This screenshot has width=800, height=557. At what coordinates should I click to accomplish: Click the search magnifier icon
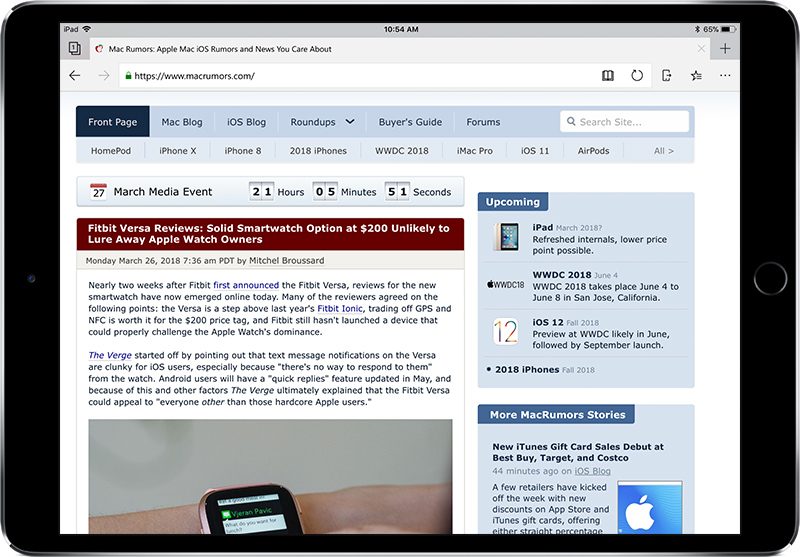[571, 122]
